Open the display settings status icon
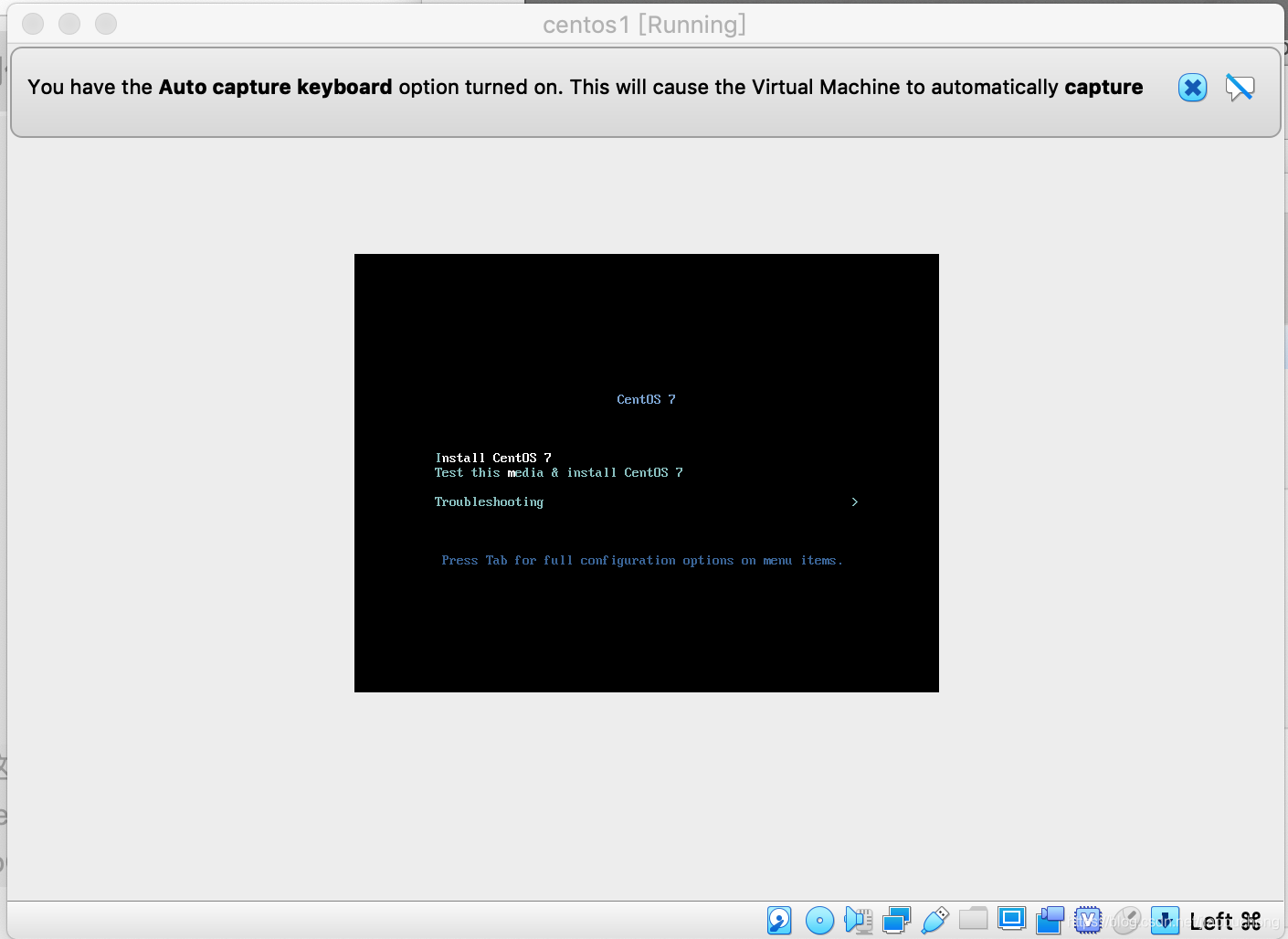 click(x=1011, y=918)
